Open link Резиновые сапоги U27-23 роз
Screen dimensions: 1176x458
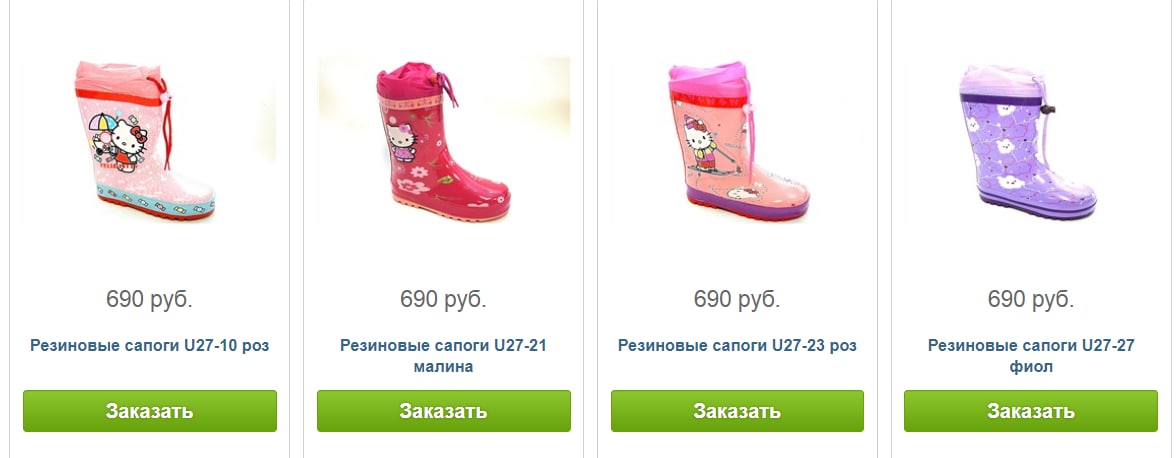pos(737,346)
